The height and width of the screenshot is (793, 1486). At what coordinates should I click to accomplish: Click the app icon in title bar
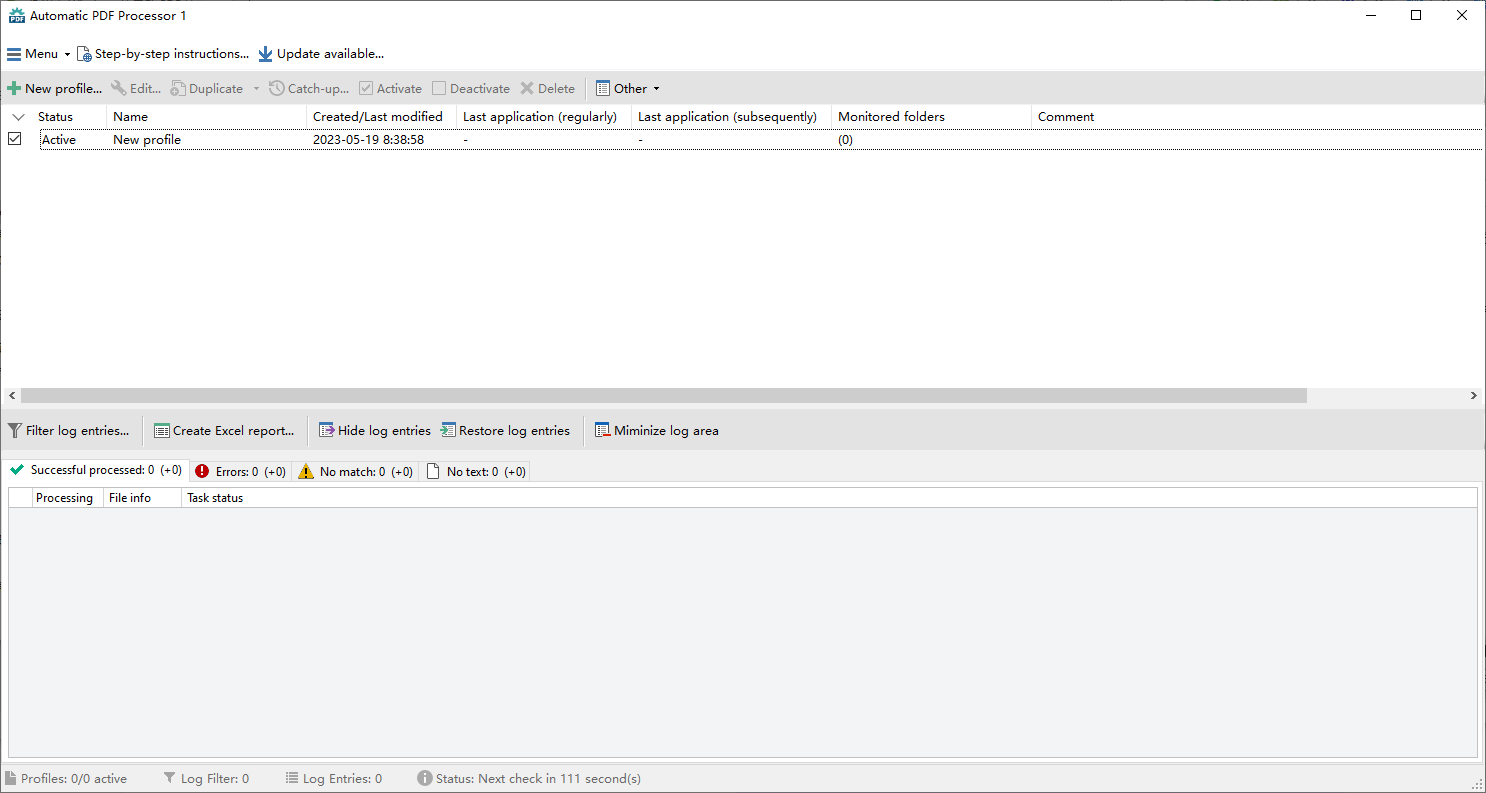pos(17,16)
